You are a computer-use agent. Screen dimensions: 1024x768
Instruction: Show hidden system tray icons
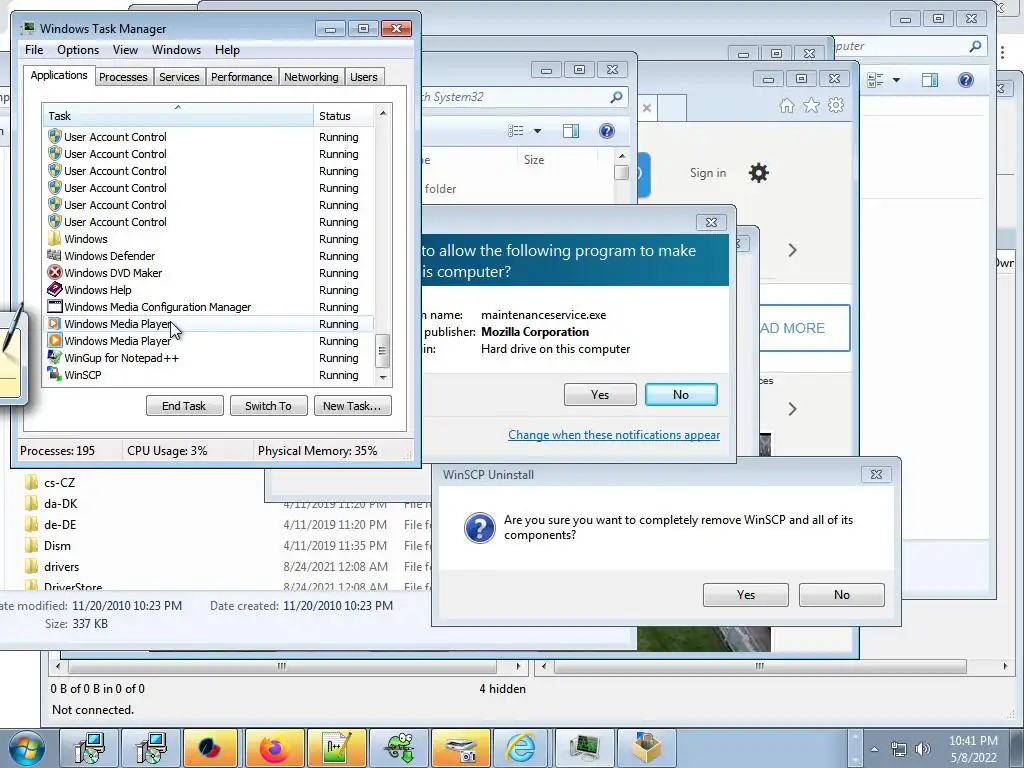point(874,749)
